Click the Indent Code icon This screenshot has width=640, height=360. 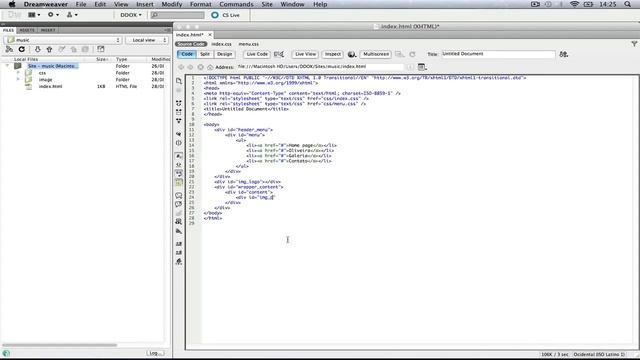(179, 244)
